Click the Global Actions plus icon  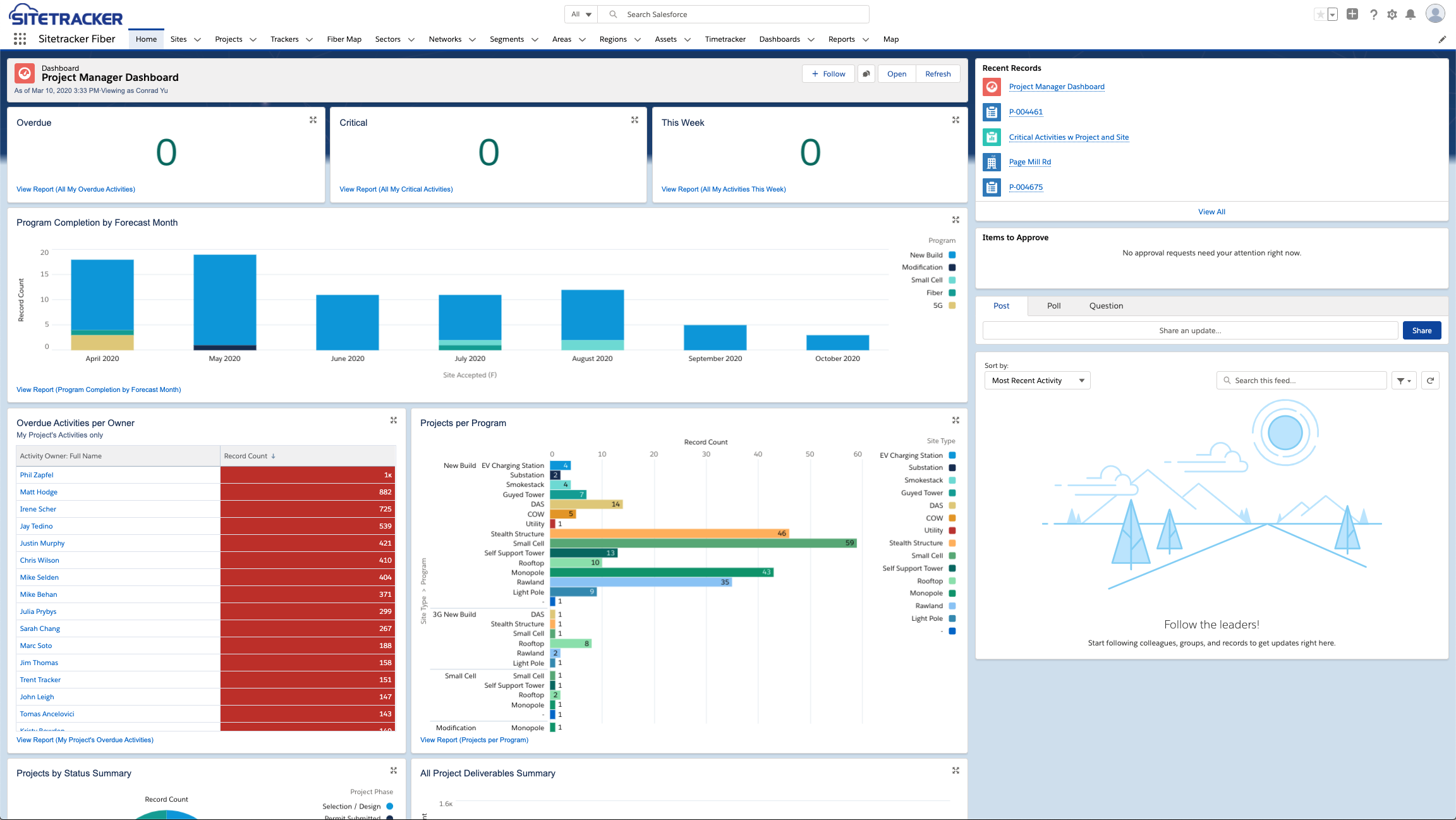coord(1352,14)
